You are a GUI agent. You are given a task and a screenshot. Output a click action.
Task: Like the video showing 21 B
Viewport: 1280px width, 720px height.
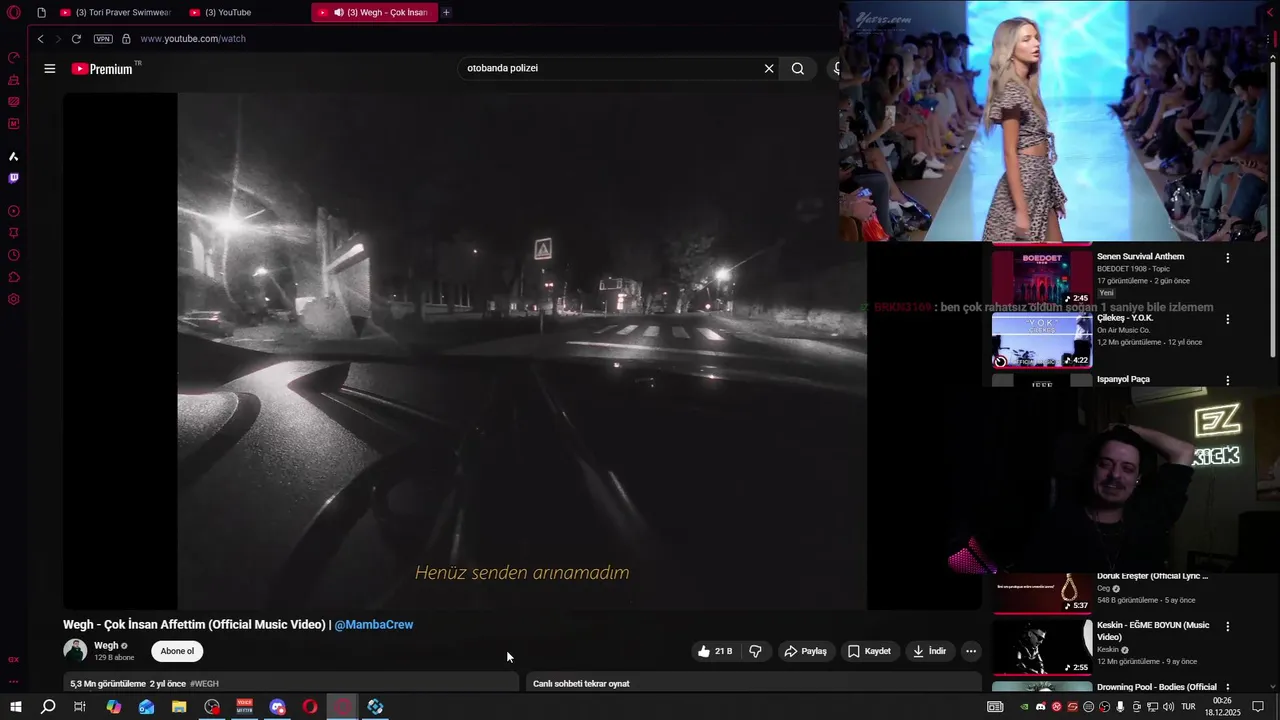(x=716, y=651)
